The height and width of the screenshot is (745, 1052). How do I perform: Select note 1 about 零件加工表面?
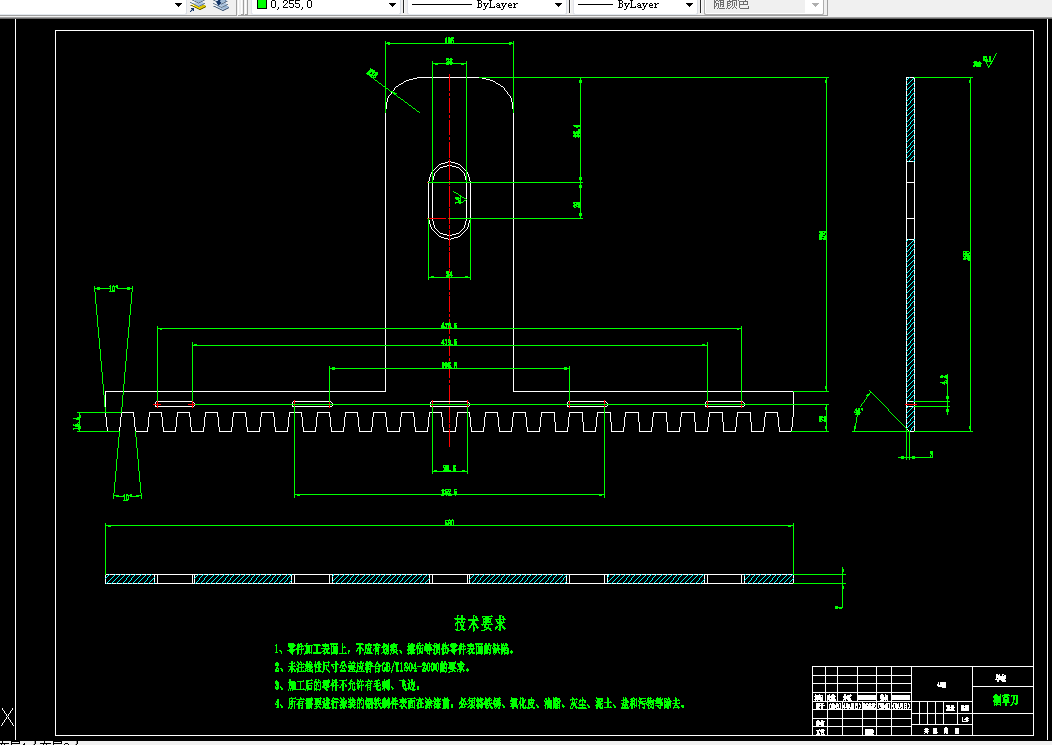[394, 649]
